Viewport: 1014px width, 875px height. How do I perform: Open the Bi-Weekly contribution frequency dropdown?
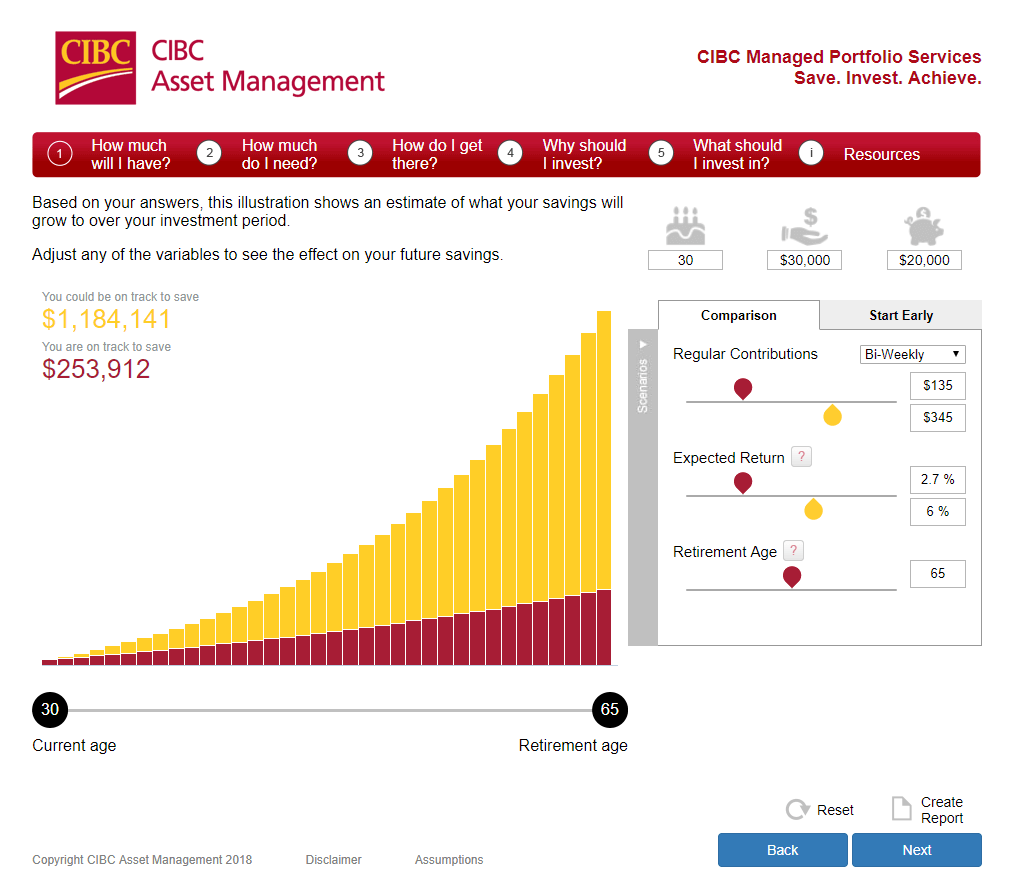[x=912, y=354]
